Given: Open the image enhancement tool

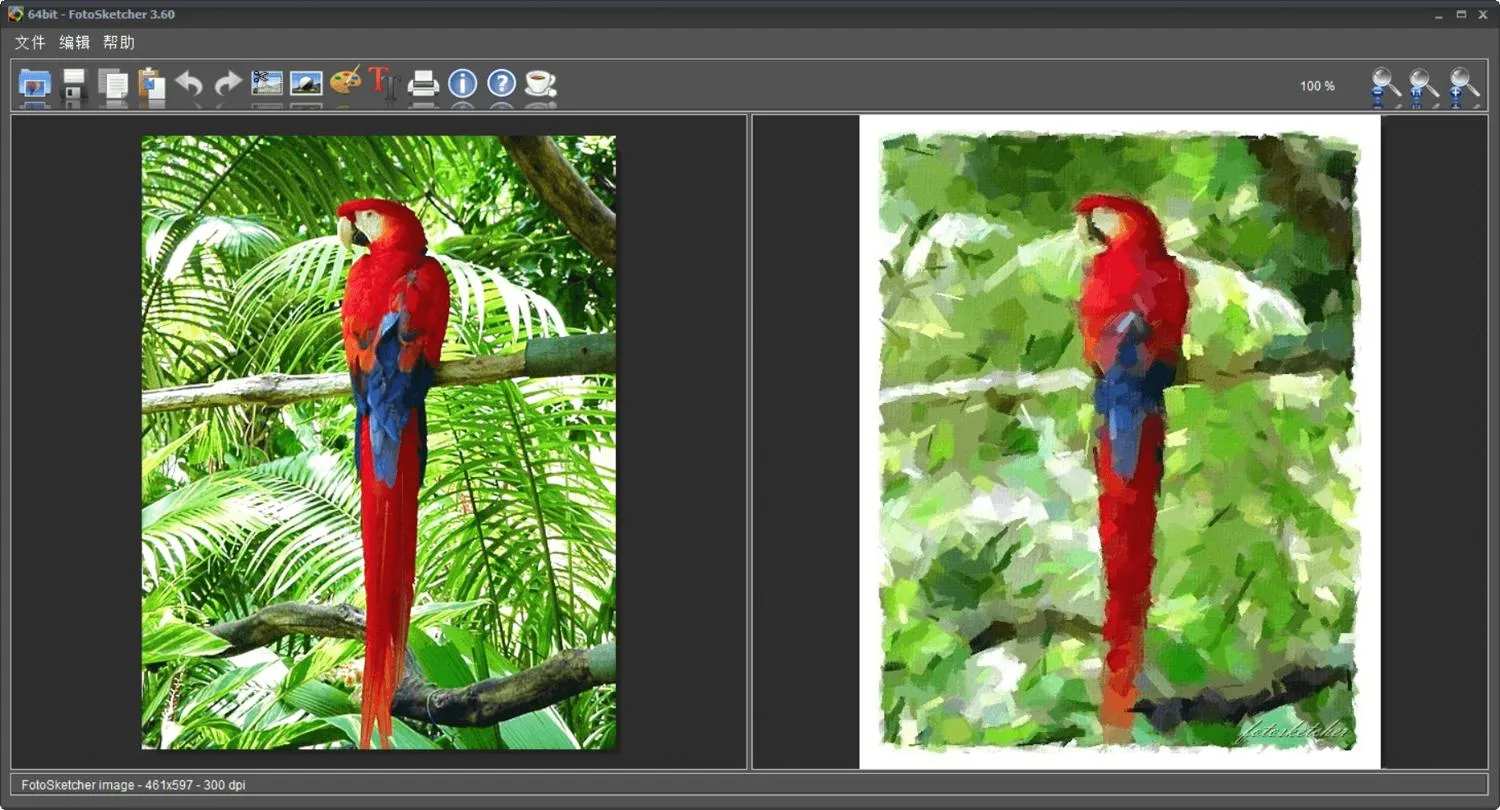Looking at the screenshot, I should (306, 84).
